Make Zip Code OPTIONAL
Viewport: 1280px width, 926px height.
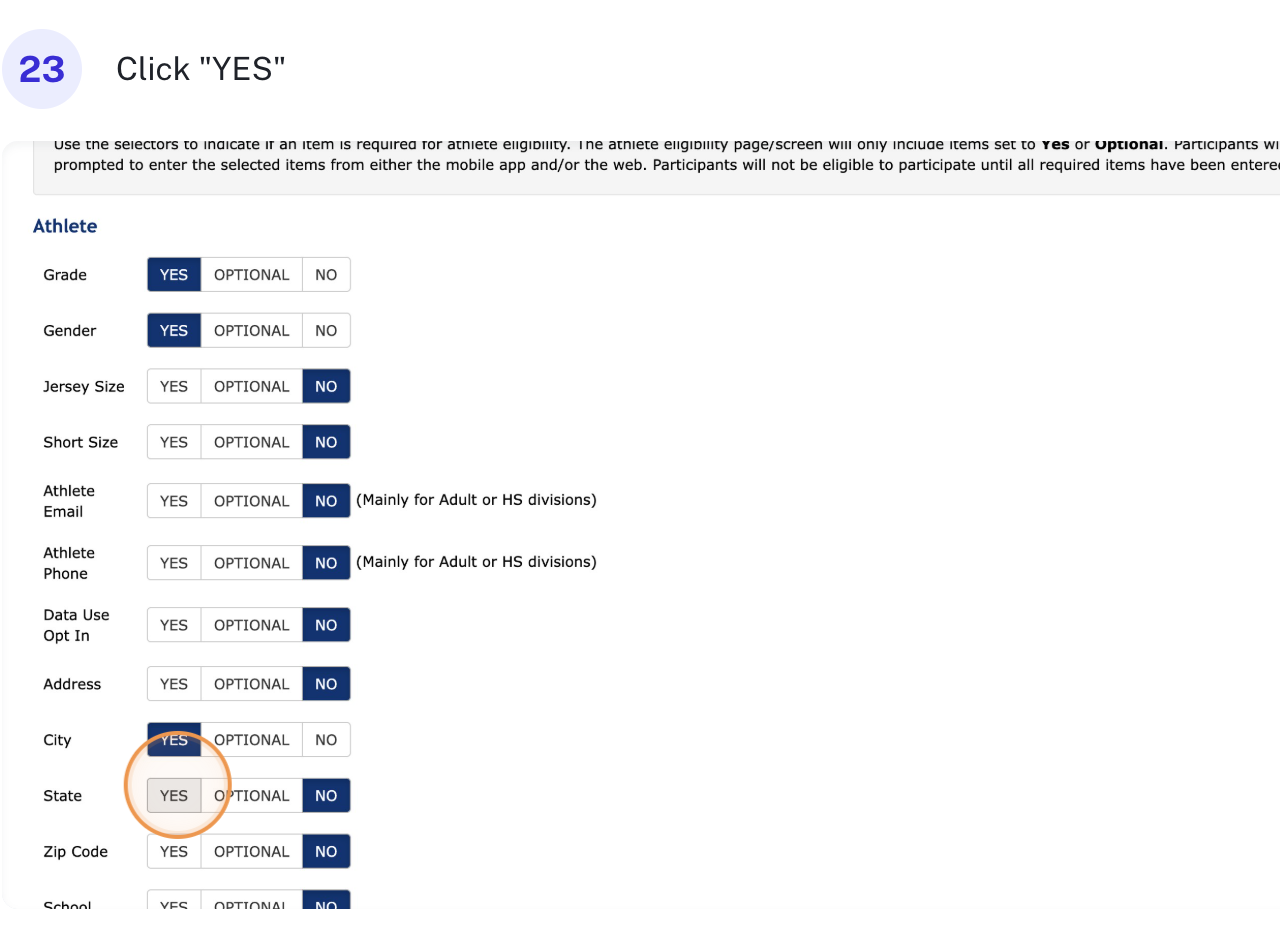[x=251, y=852]
